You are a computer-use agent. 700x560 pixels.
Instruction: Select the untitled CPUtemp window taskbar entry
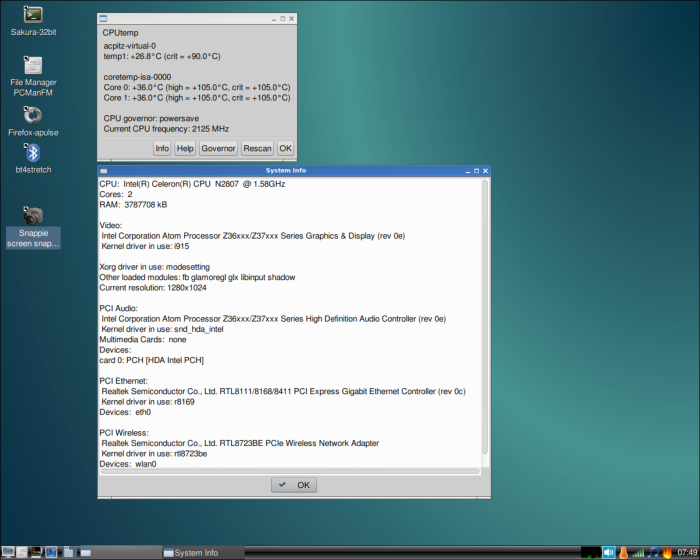pos(121,553)
